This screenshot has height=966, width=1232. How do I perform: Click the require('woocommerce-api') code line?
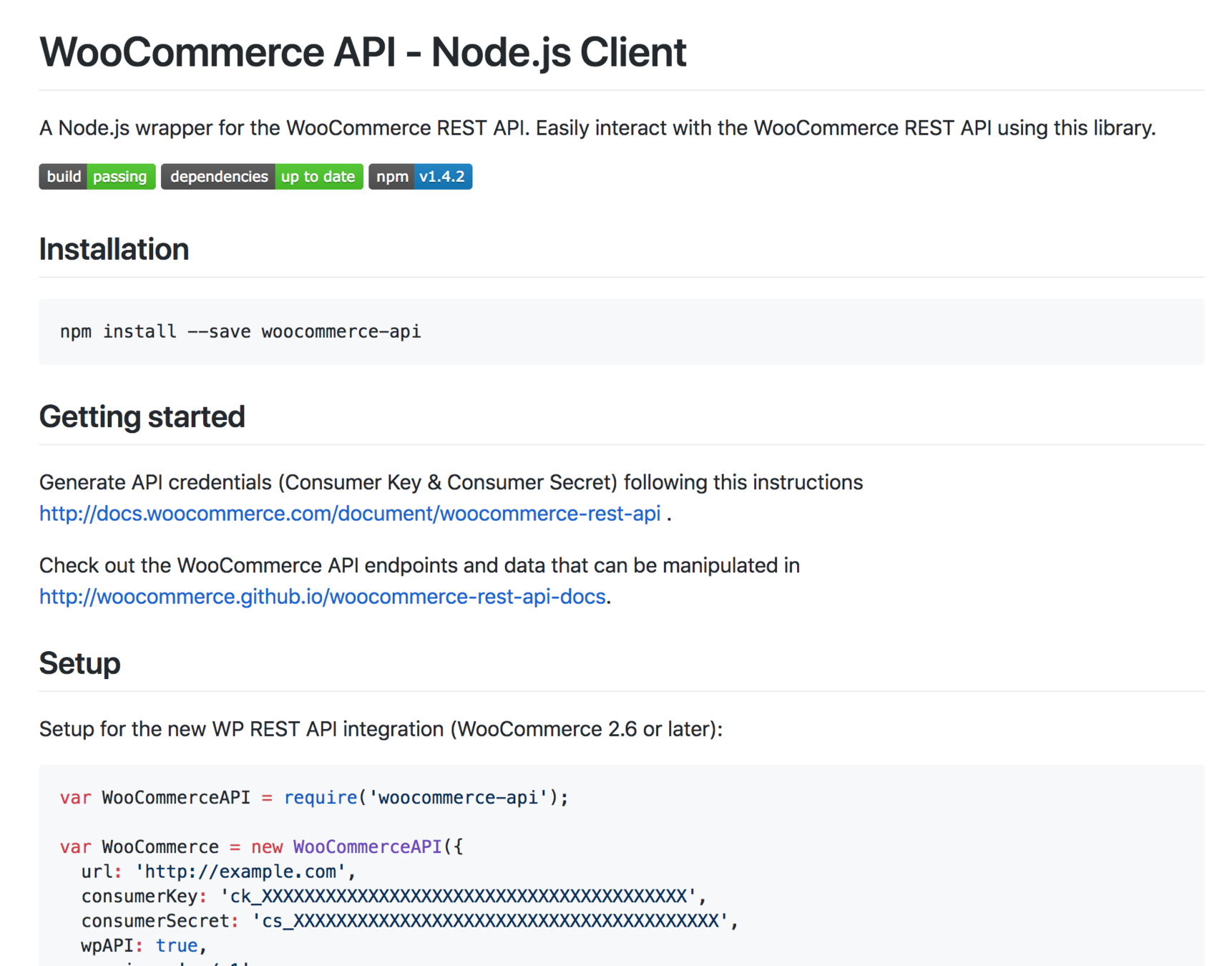point(314,798)
